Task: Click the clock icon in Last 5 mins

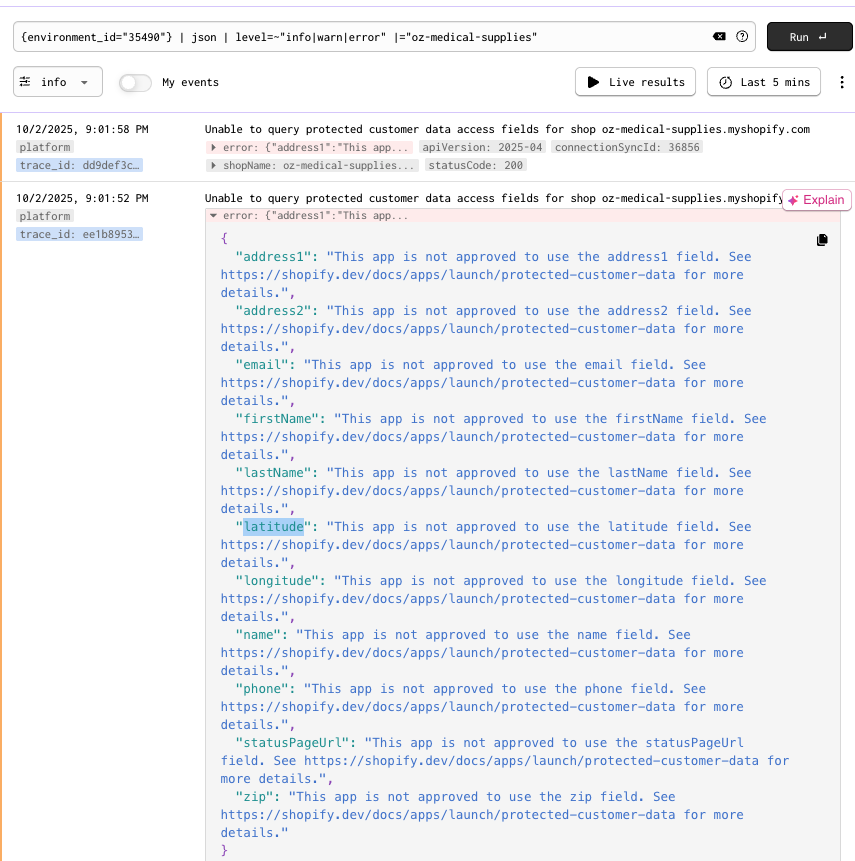Action: pos(725,82)
